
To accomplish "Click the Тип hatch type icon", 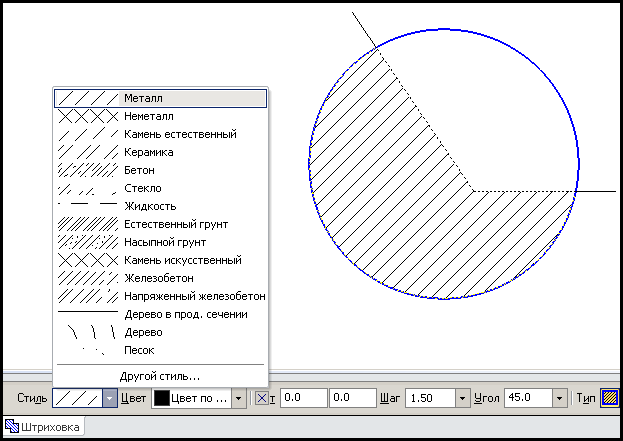I will (x=610, y=398).
